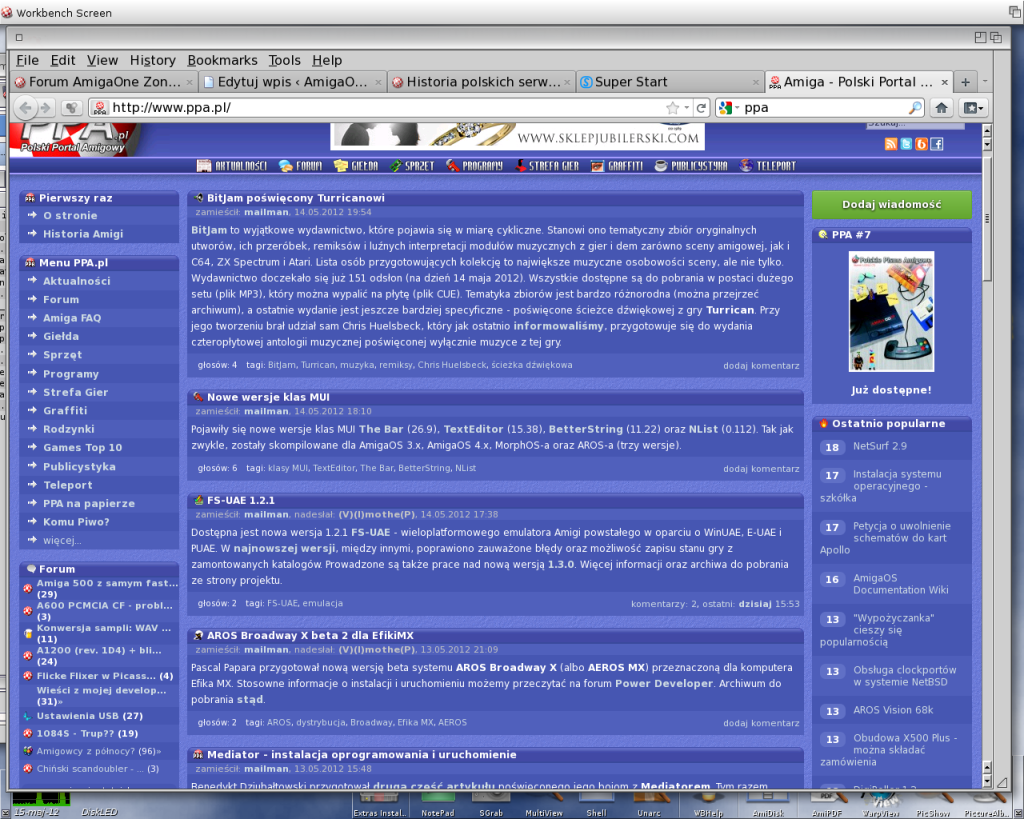Click the page vertical scrollbar down arrow
Viewport: 1024px width, 819px height.
[987, 780]
